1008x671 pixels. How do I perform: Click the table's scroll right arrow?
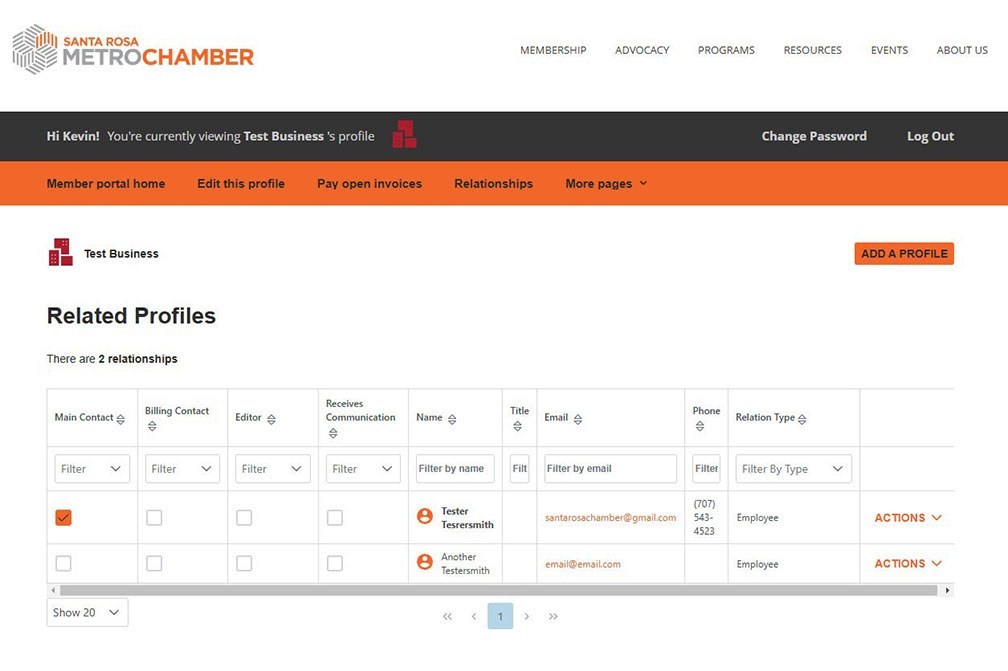[x=948, y=590]
